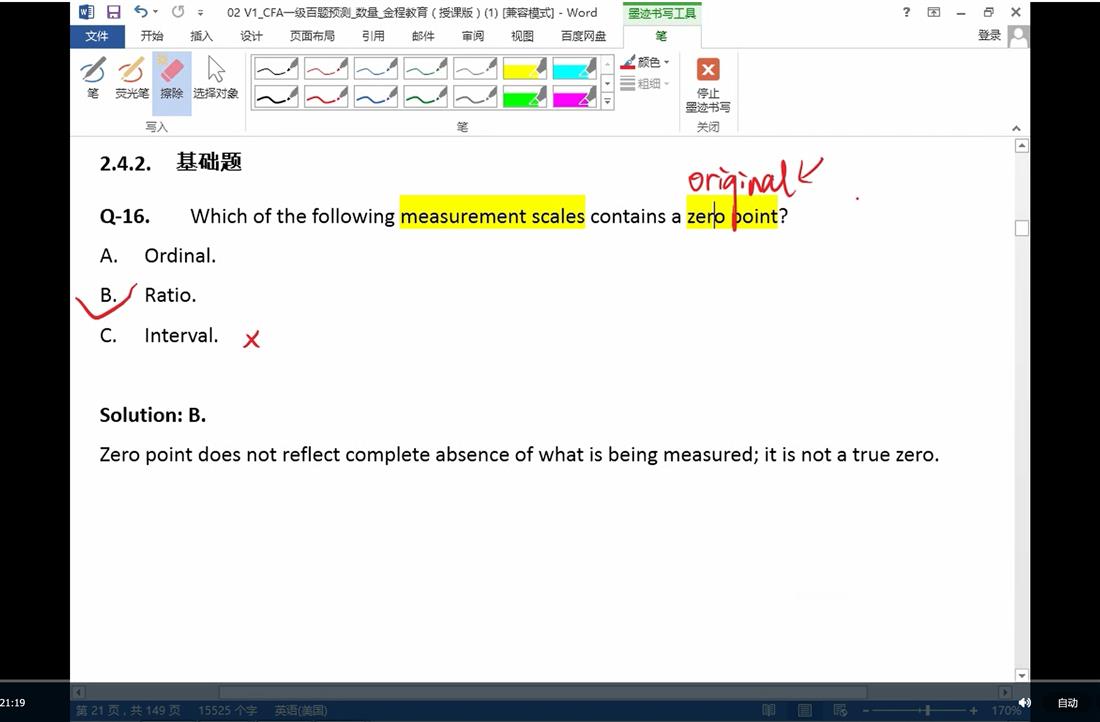
Task: Select the 笔 pen tool
Action: click(x=93, y=78)
